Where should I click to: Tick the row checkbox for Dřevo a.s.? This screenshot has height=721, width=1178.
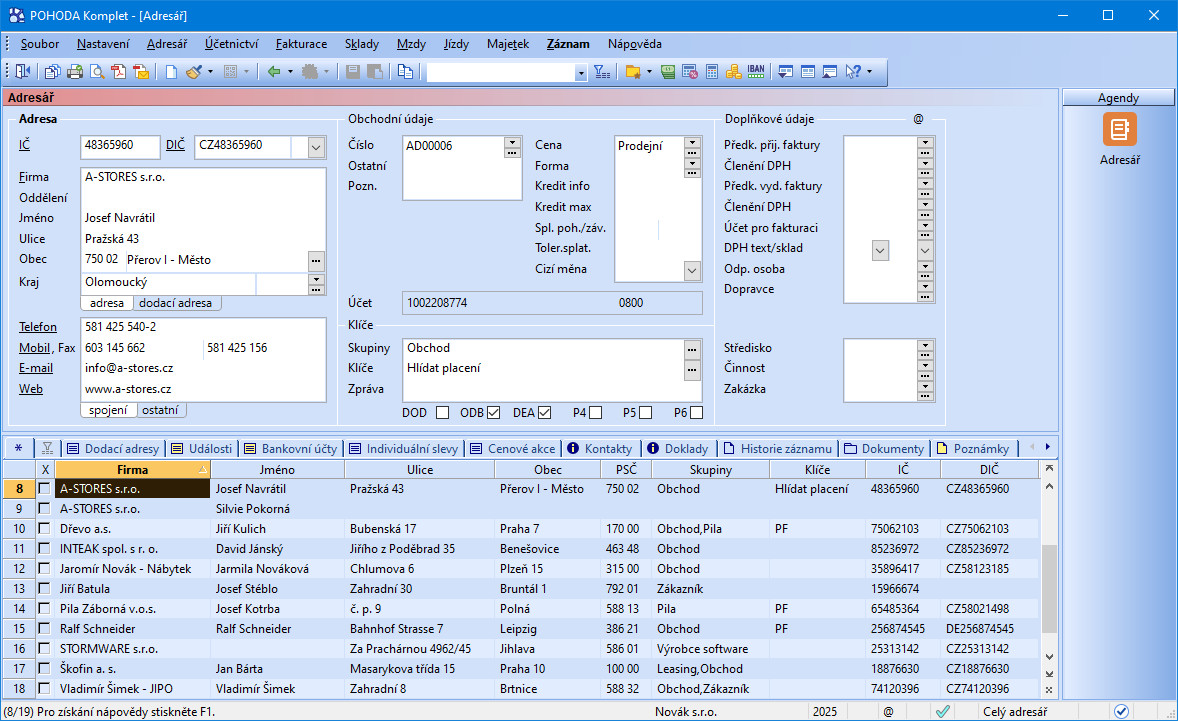tap(44, 529)
